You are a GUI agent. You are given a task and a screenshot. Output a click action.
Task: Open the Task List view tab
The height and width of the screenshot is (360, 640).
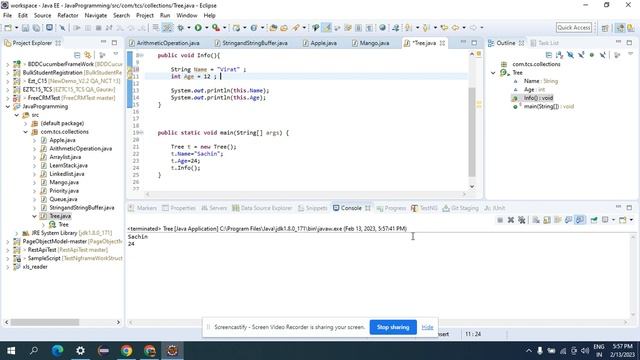[544, 43]
